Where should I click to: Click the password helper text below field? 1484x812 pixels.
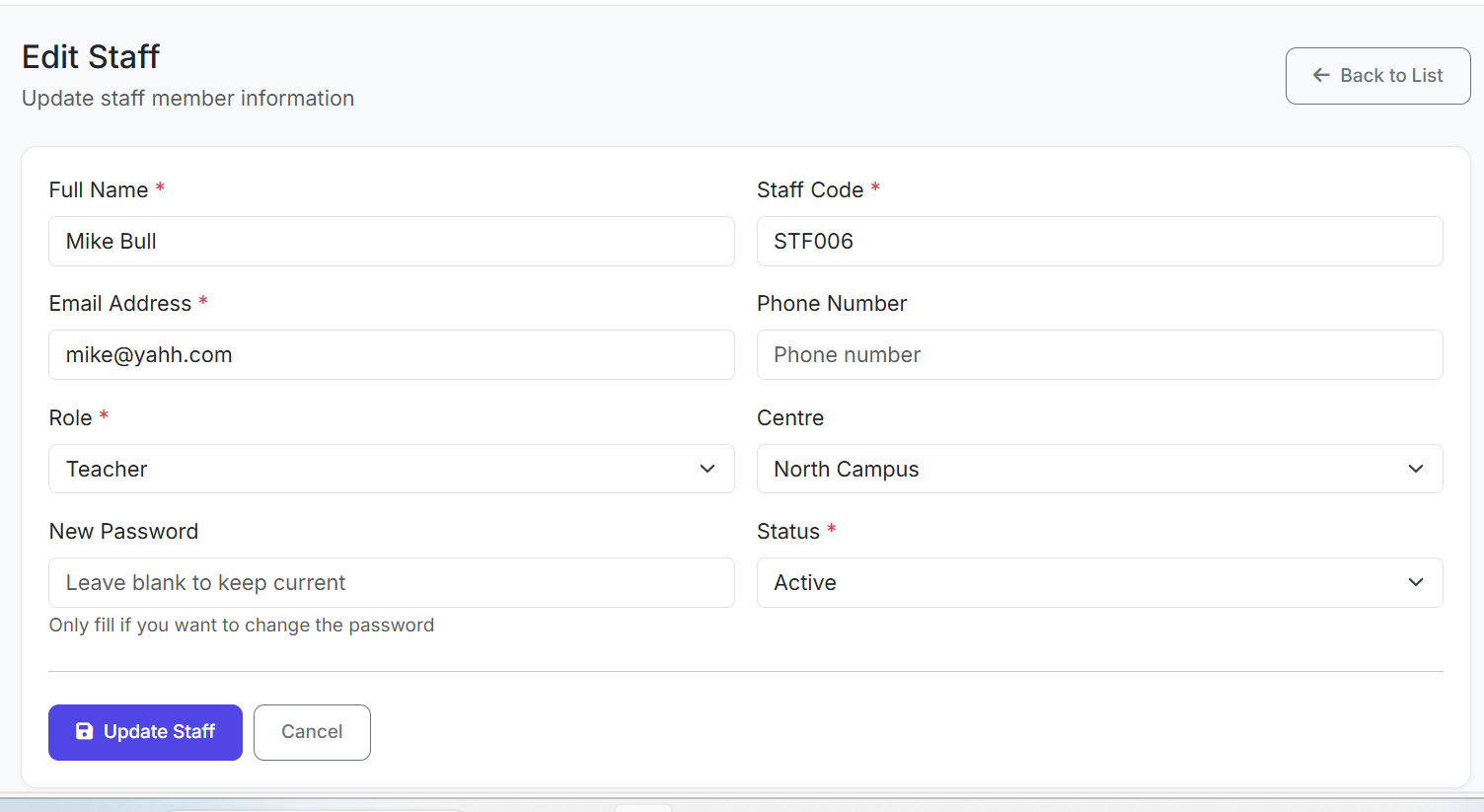(x=242, y=626)
